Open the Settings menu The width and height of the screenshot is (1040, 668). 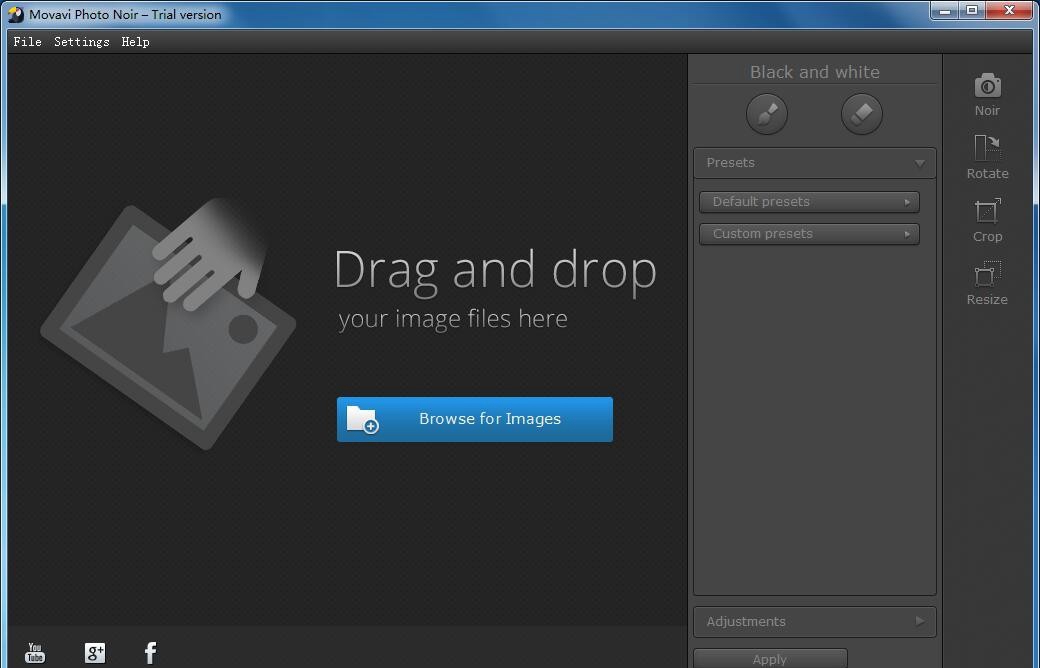82,41
